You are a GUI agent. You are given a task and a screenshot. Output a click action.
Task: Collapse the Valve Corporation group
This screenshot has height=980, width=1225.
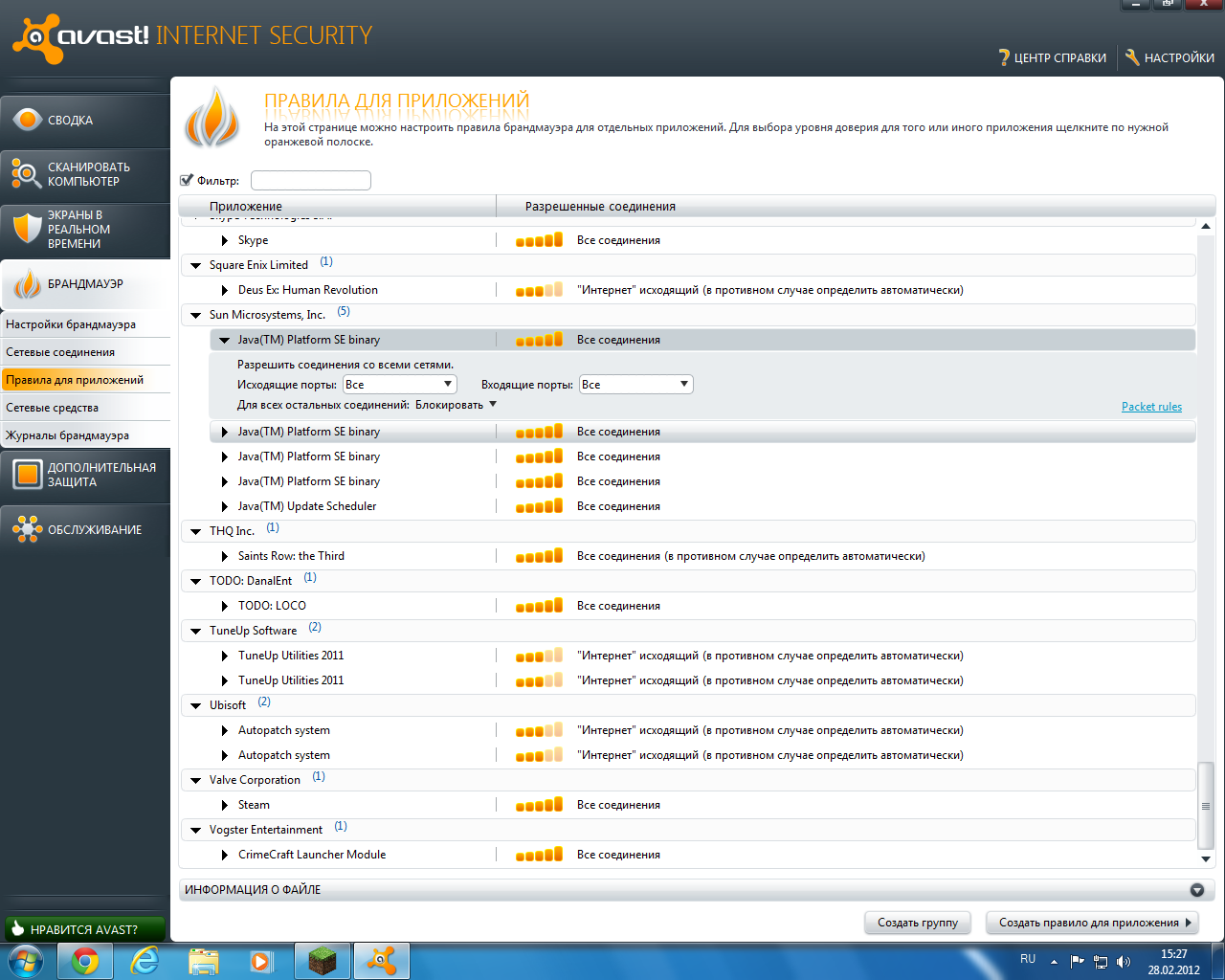pyautogui.click(x=196, y=781)
